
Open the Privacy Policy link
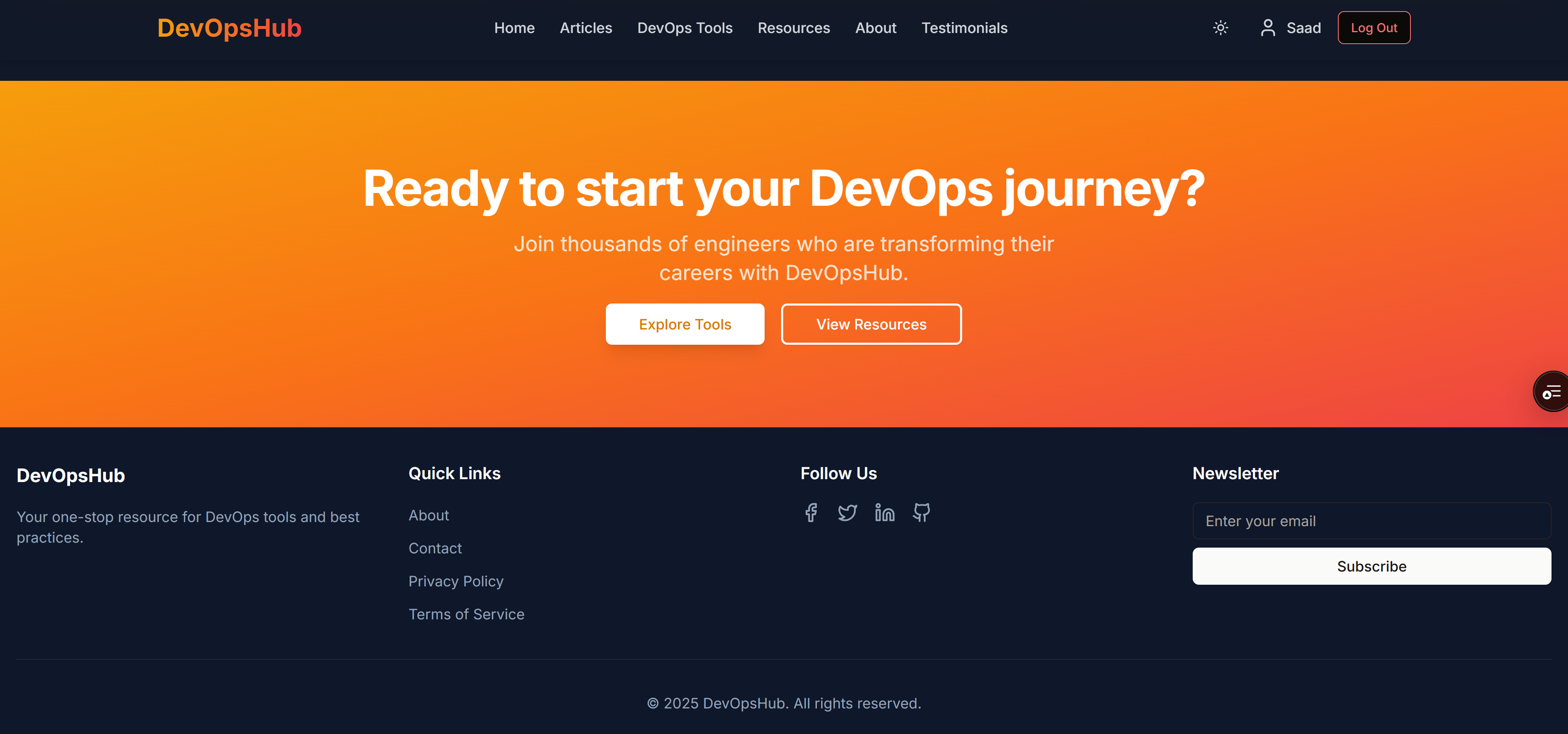(456, 581)
